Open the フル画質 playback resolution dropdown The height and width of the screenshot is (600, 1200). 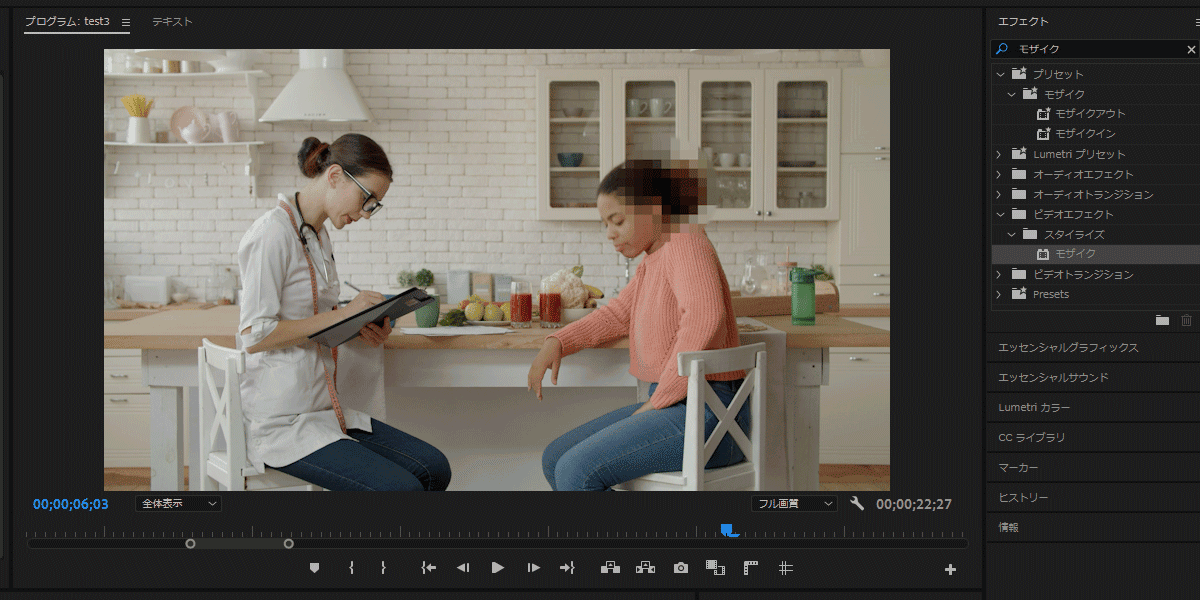tap(794, 504)
